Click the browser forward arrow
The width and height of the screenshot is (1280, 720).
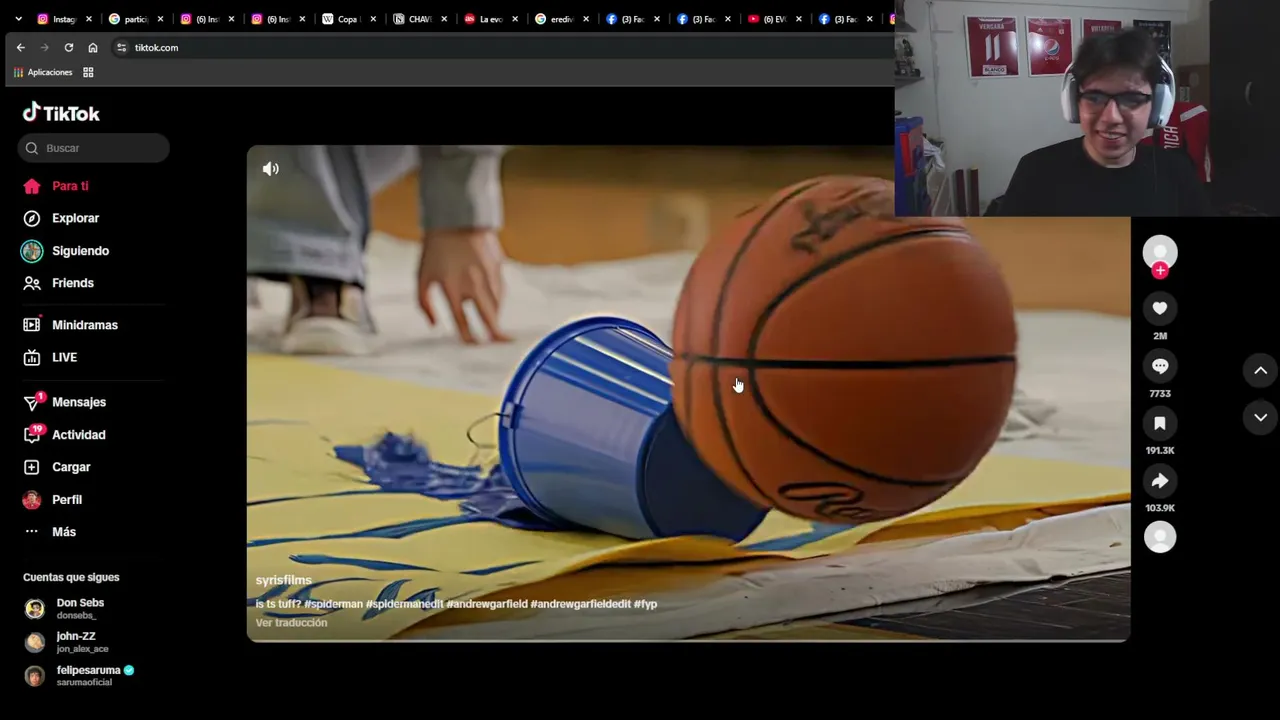coord(44,47)
